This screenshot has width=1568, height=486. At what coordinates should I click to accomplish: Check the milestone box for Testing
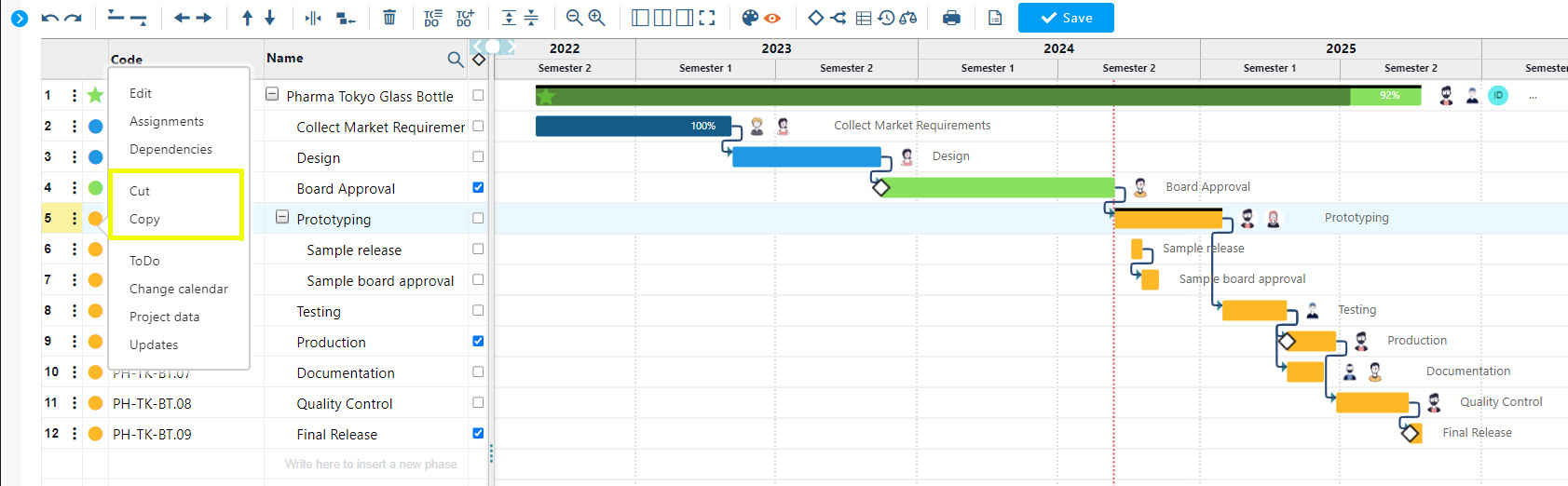pyautogui.click(x=478, y=310)
